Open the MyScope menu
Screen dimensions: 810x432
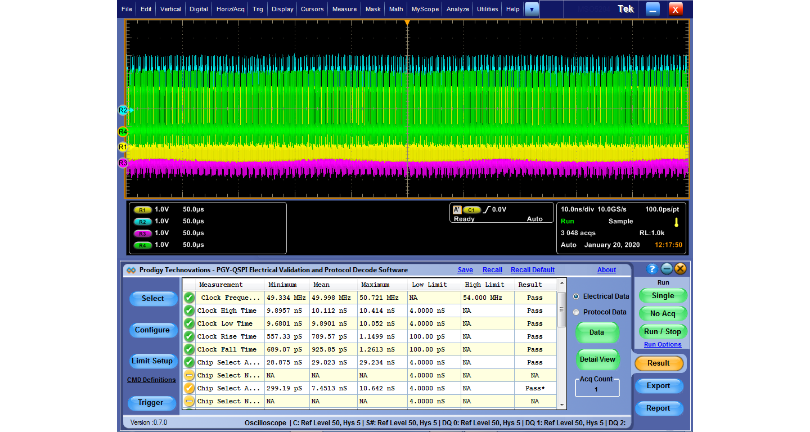[x=425, y=9]
